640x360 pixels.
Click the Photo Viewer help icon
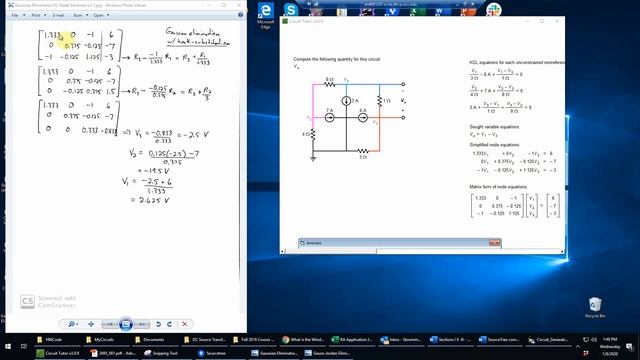[240, 15]
